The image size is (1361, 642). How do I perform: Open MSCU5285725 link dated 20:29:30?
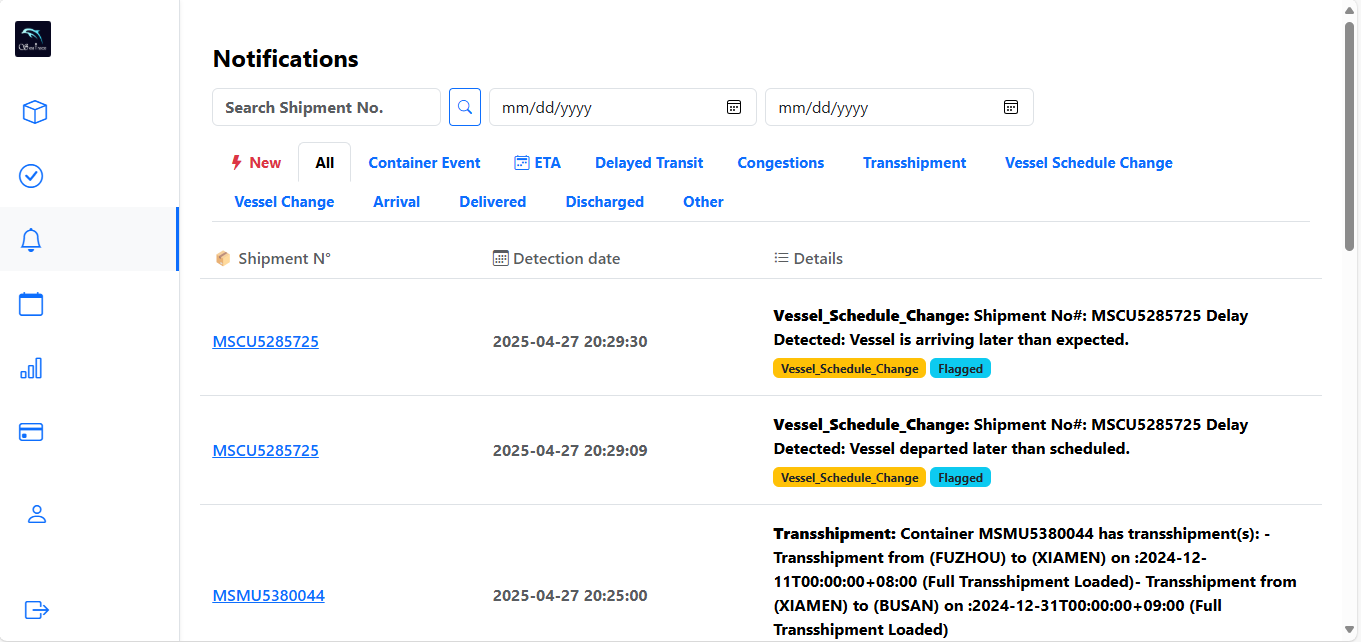pyautogui.click(x=266, y=341)
